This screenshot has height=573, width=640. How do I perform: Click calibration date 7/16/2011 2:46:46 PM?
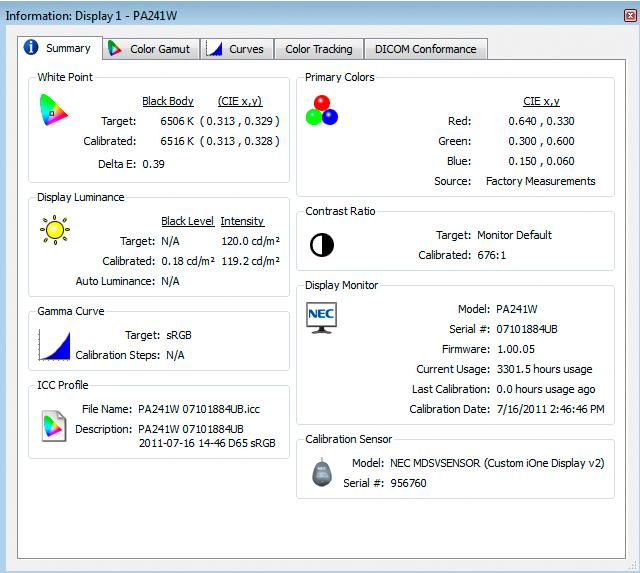[551, 409]
